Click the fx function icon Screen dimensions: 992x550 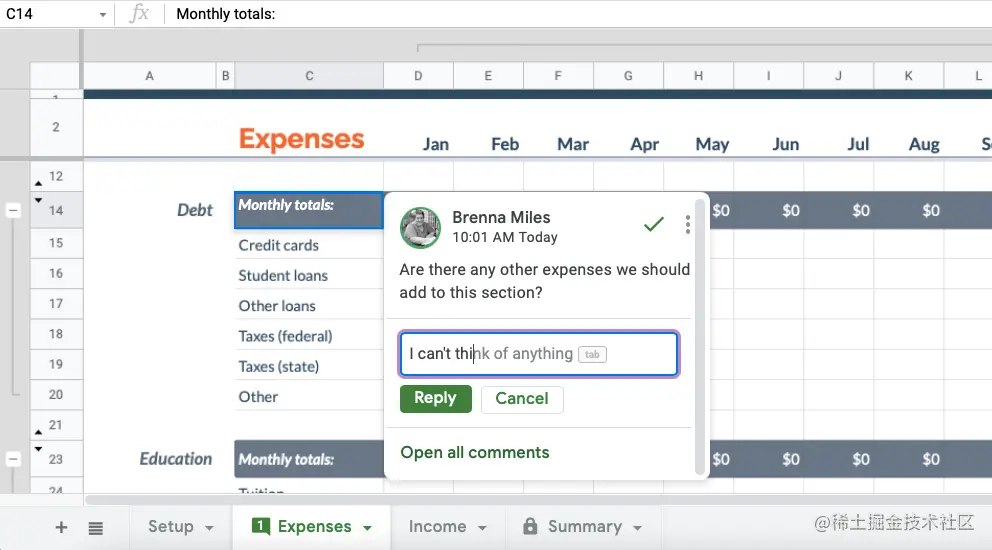click(139, 13)
